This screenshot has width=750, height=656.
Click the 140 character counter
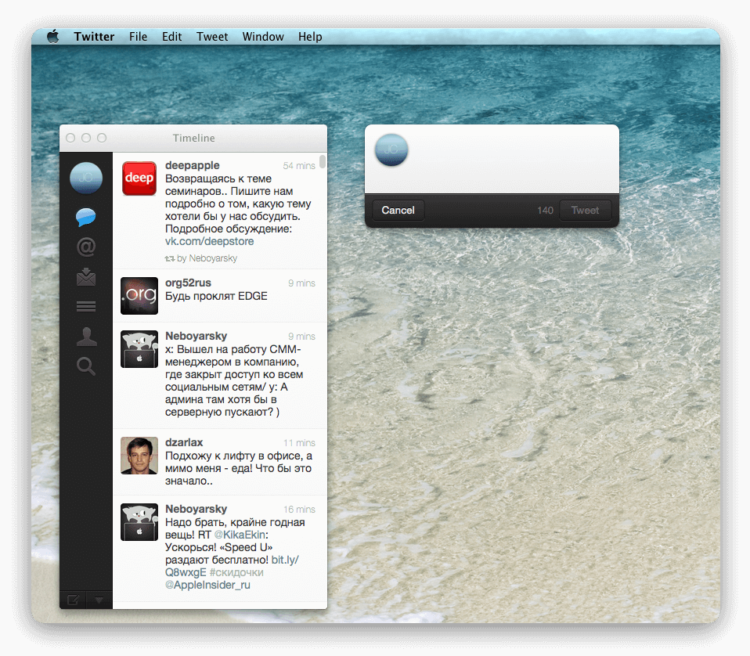click(x=545, y=210)
